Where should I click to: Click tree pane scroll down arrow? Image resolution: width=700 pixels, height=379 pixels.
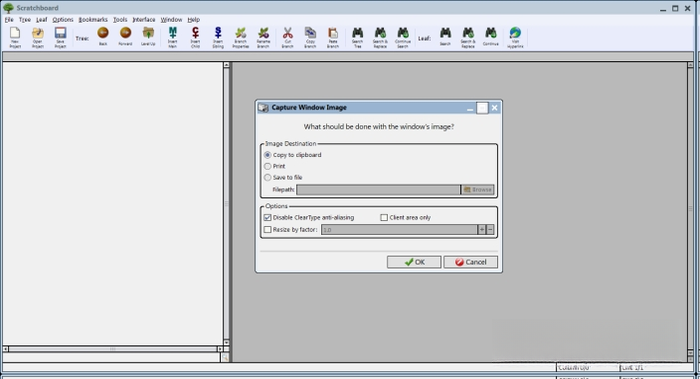(226, 342)
